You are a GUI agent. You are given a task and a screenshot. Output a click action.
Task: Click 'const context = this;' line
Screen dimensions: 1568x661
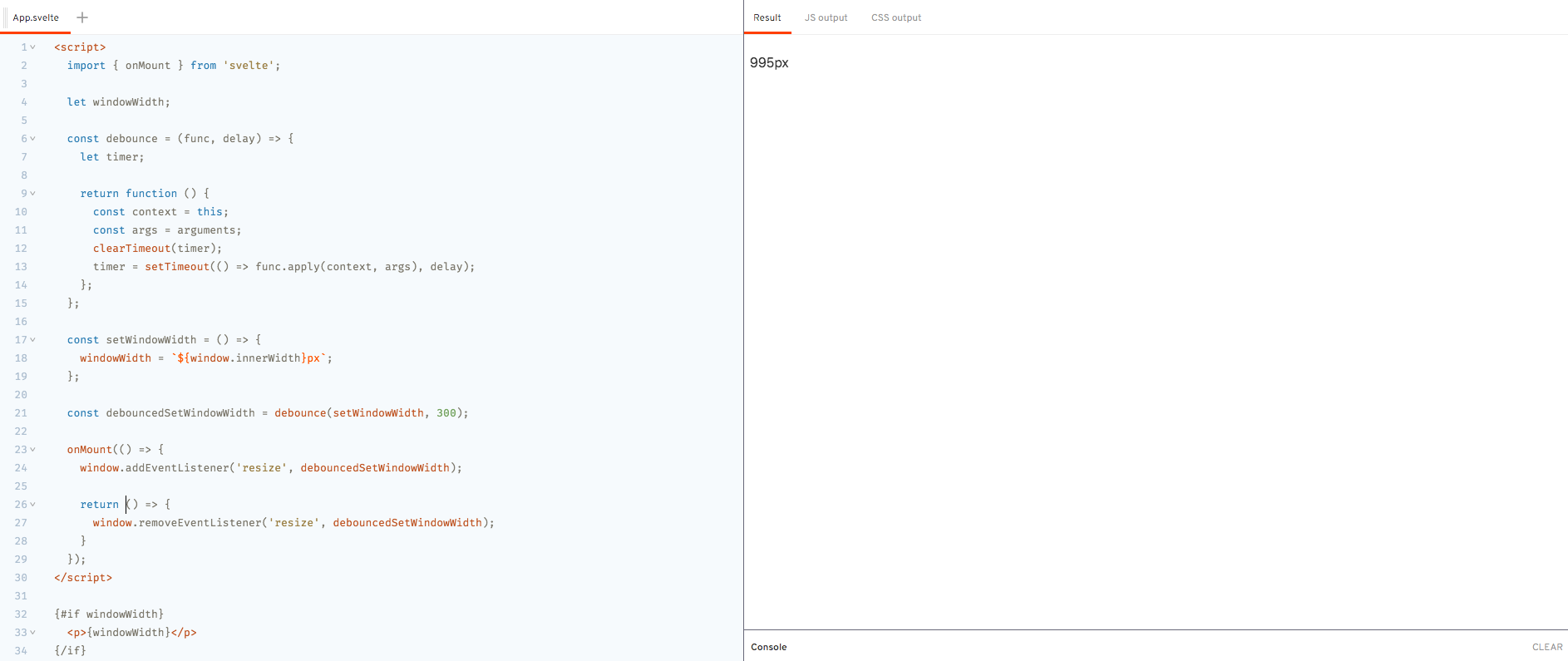pos(160,212)
